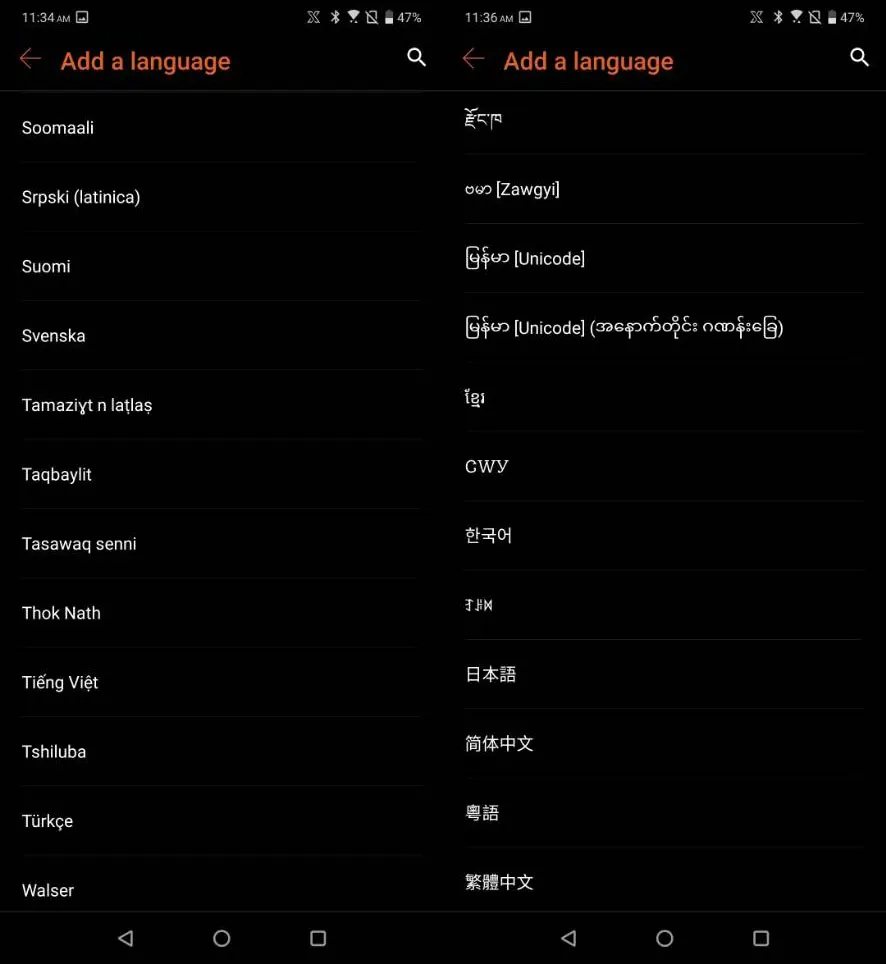Tap home circle on right navigation bar
Screen dimensions: 886x964
coord(665,938)
